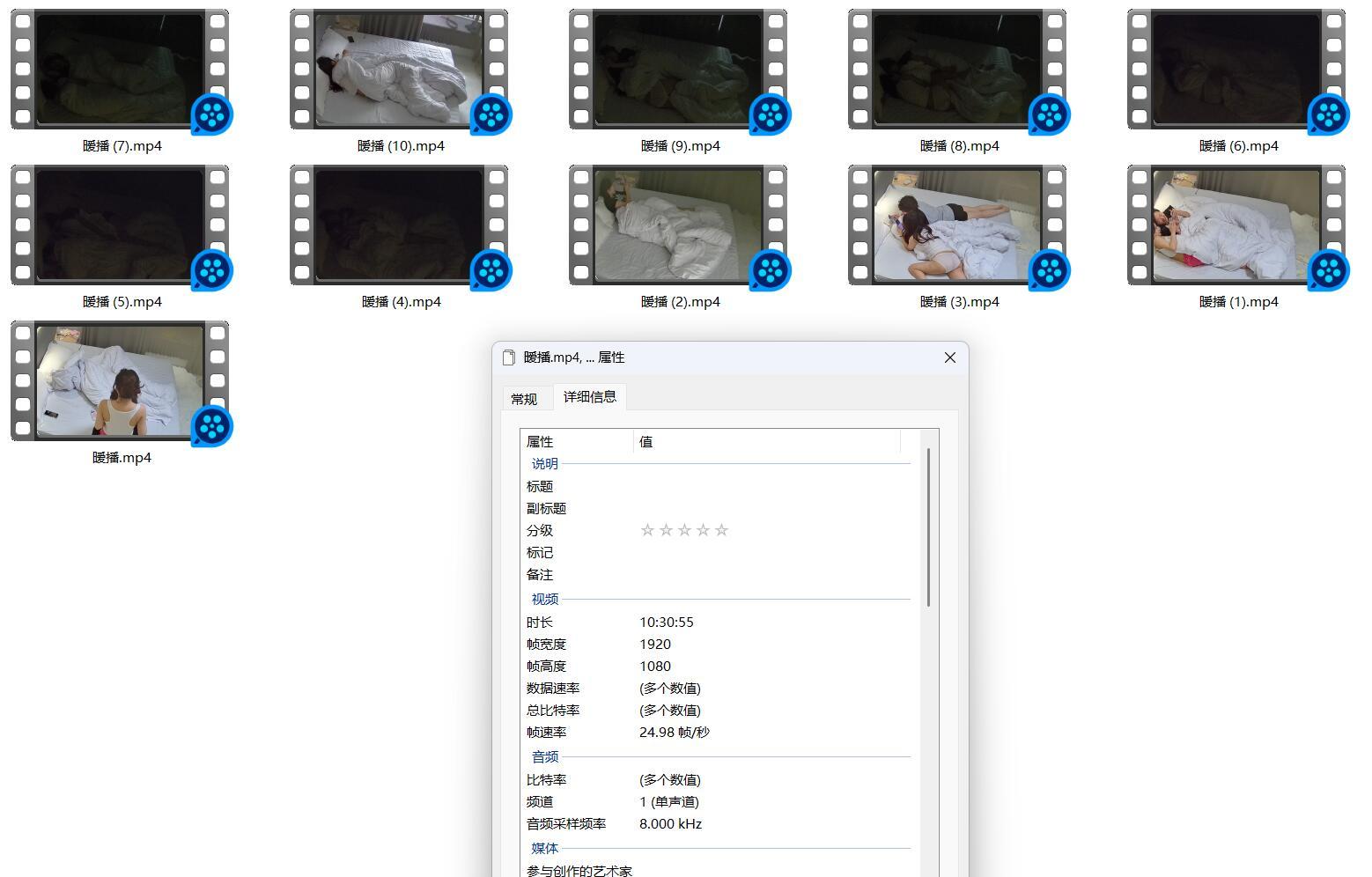
Task: Switch to the 常规 tab
Action: pyautogui.click(x=524, y=399)
